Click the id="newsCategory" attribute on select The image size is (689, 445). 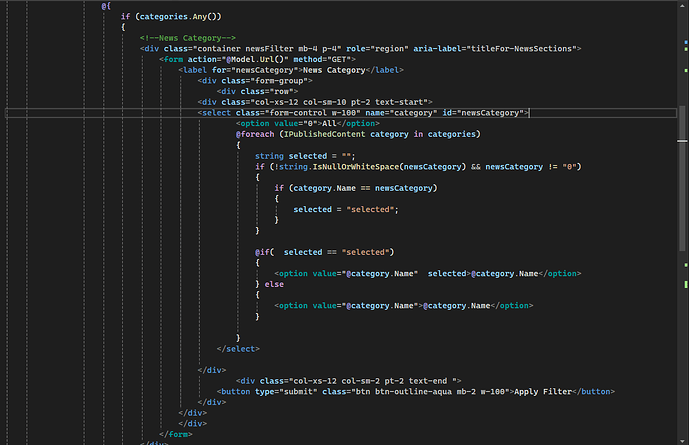483,113
